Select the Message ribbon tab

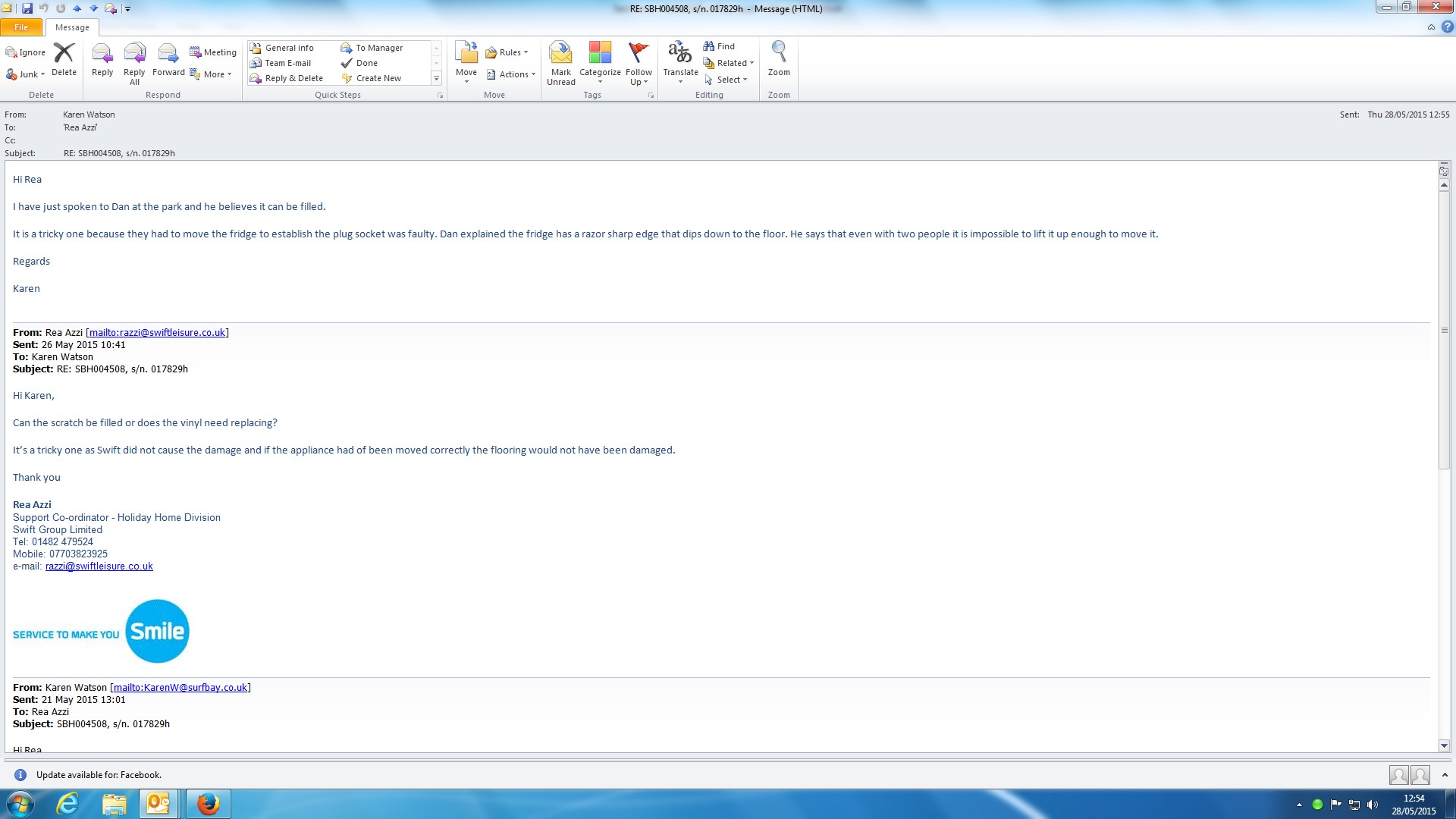[x=72, y=27]
